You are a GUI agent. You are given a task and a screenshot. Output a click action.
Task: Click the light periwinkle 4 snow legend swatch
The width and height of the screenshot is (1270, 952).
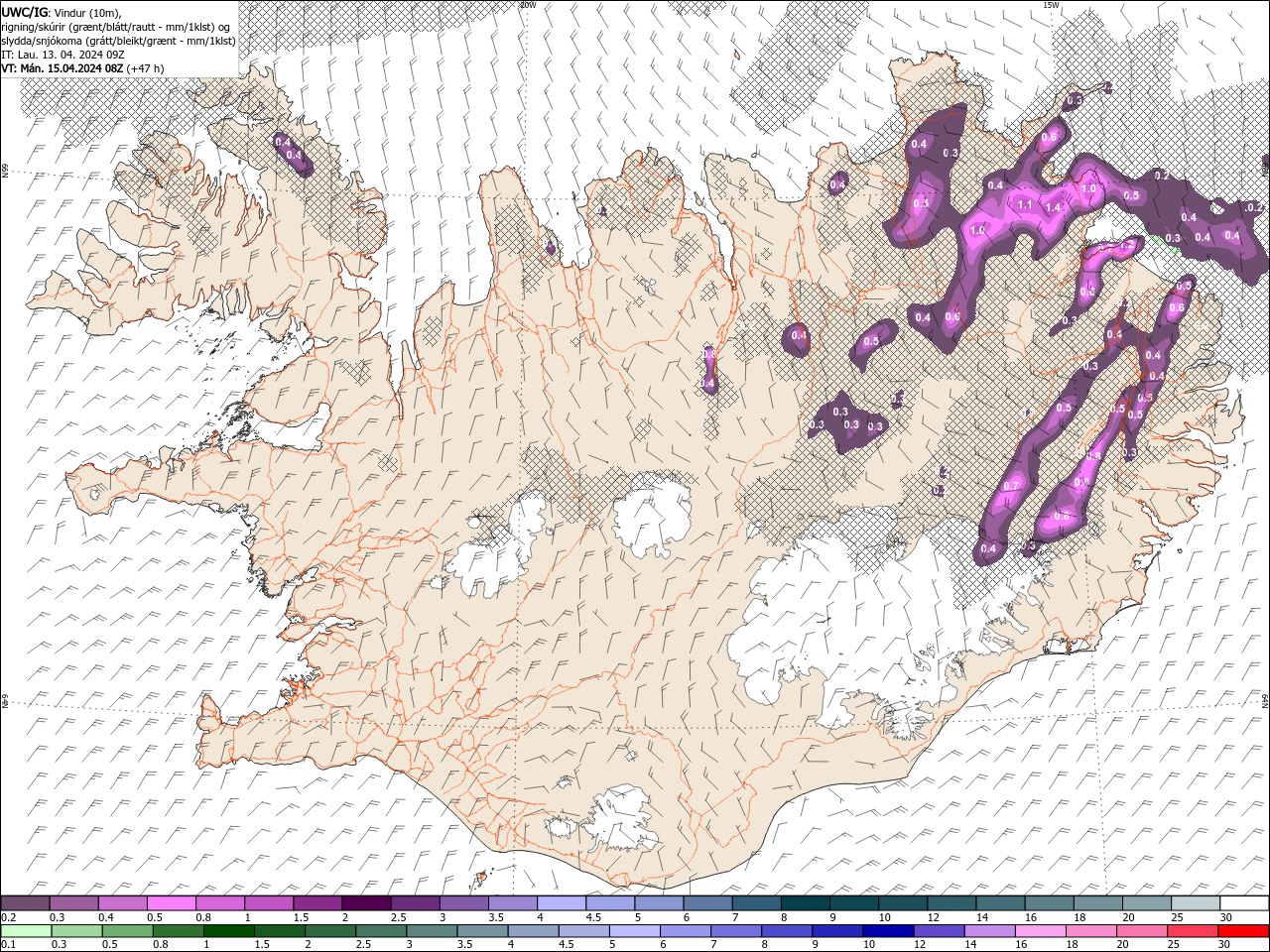coord(561,903)
